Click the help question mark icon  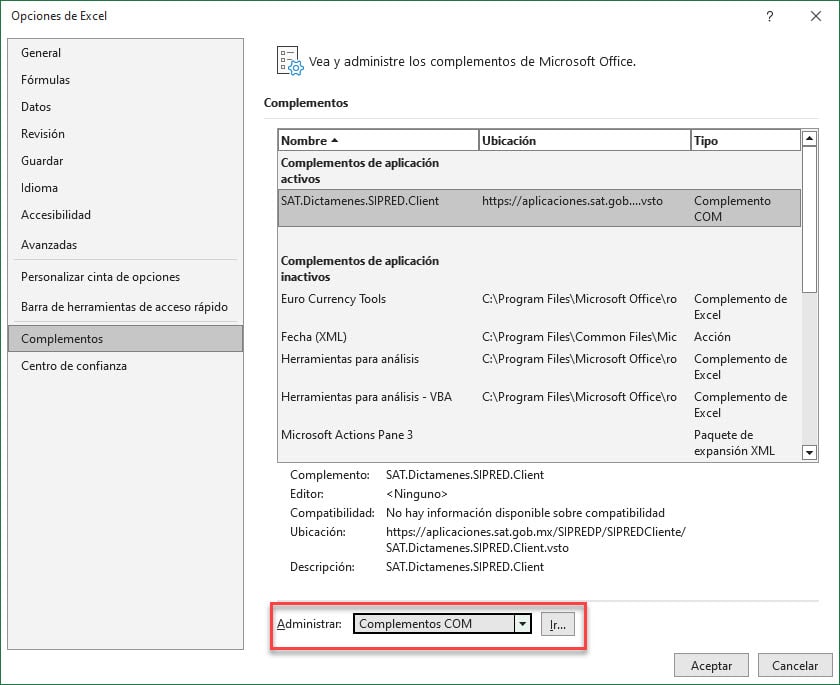tap(769, 16)
